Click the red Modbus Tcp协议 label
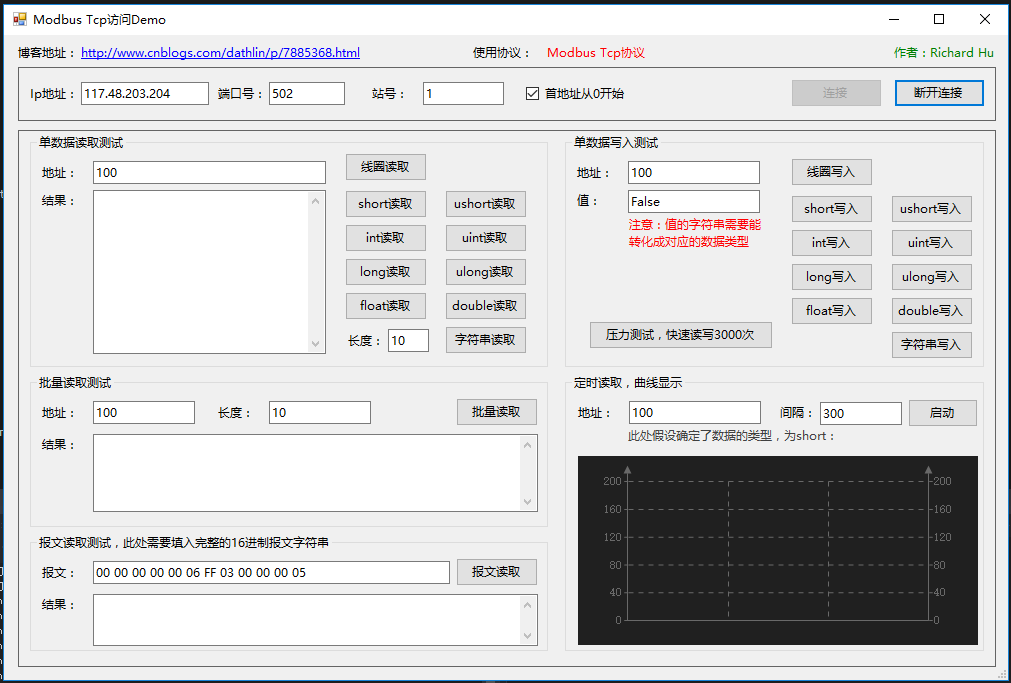This screenshot has height=683, width=1011. click(596, 53)
